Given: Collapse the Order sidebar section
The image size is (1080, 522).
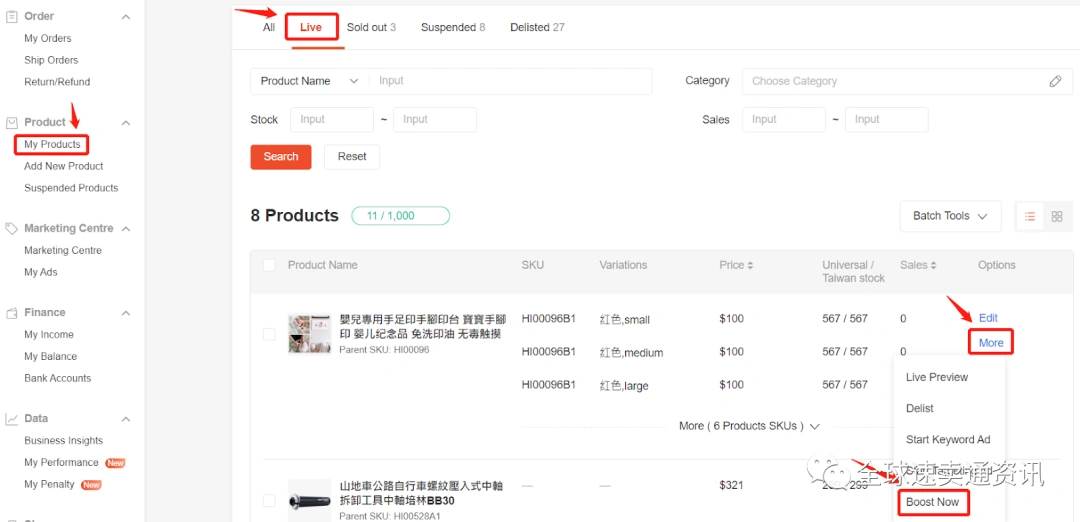Looking at the screenshot, I should [x=125, y=17].
